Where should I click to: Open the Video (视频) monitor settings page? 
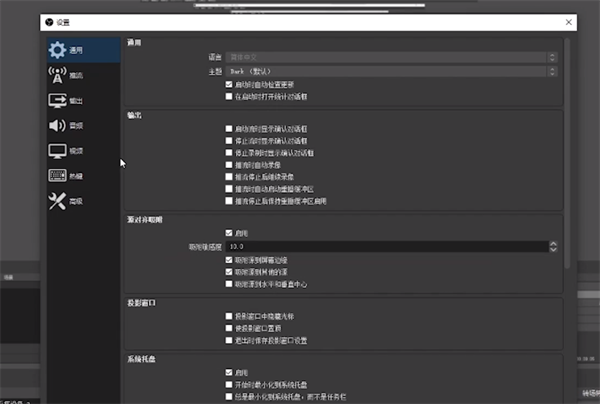[x=83, y=151]
